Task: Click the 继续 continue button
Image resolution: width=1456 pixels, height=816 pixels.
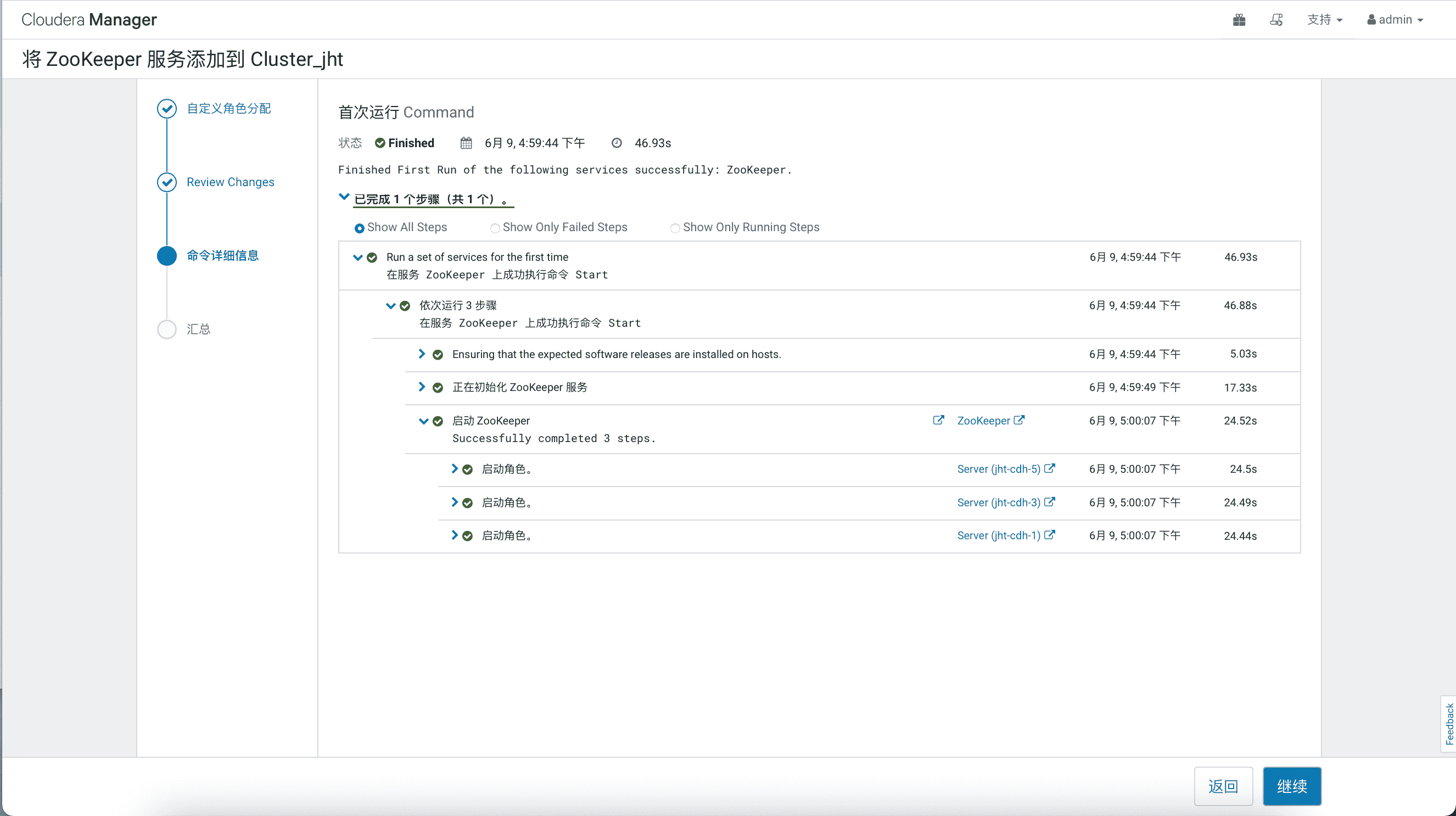Action: click(x=1292, y=786)
